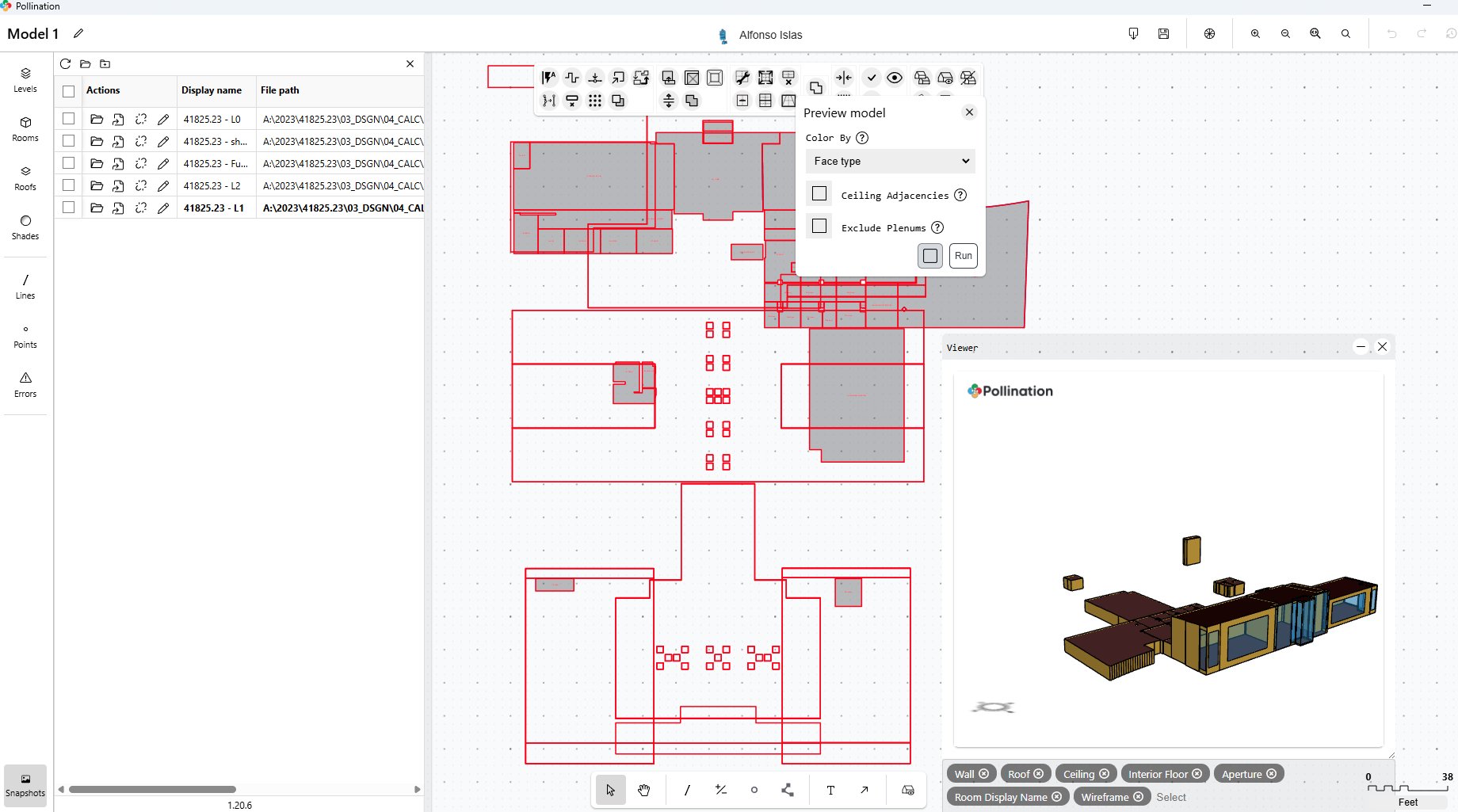
Task: Click the eye preview icon in toolbar
Action: point(895,78)
